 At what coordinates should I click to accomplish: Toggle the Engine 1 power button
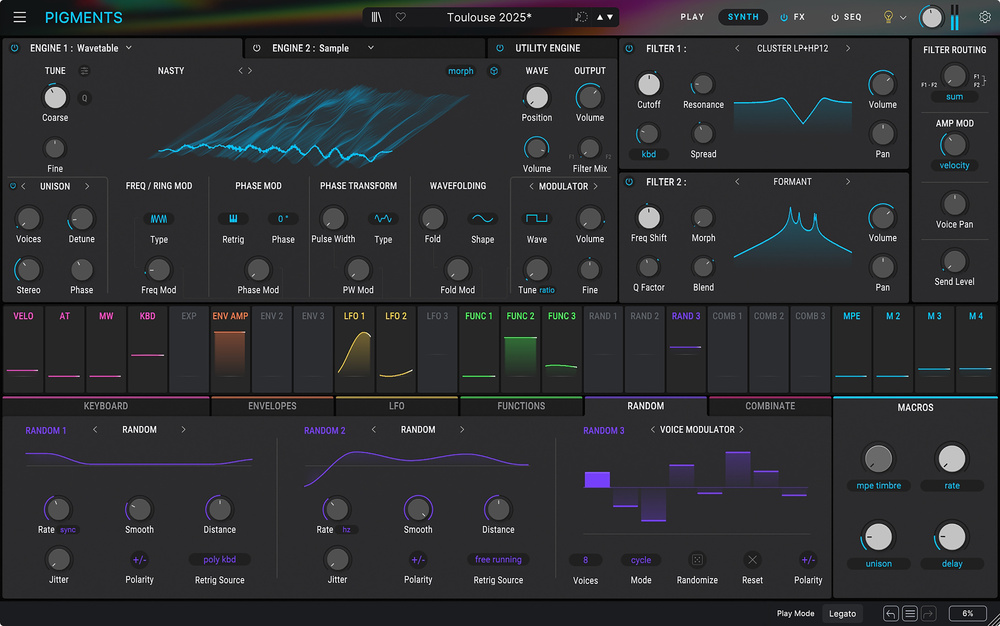(x=14, y=48)
